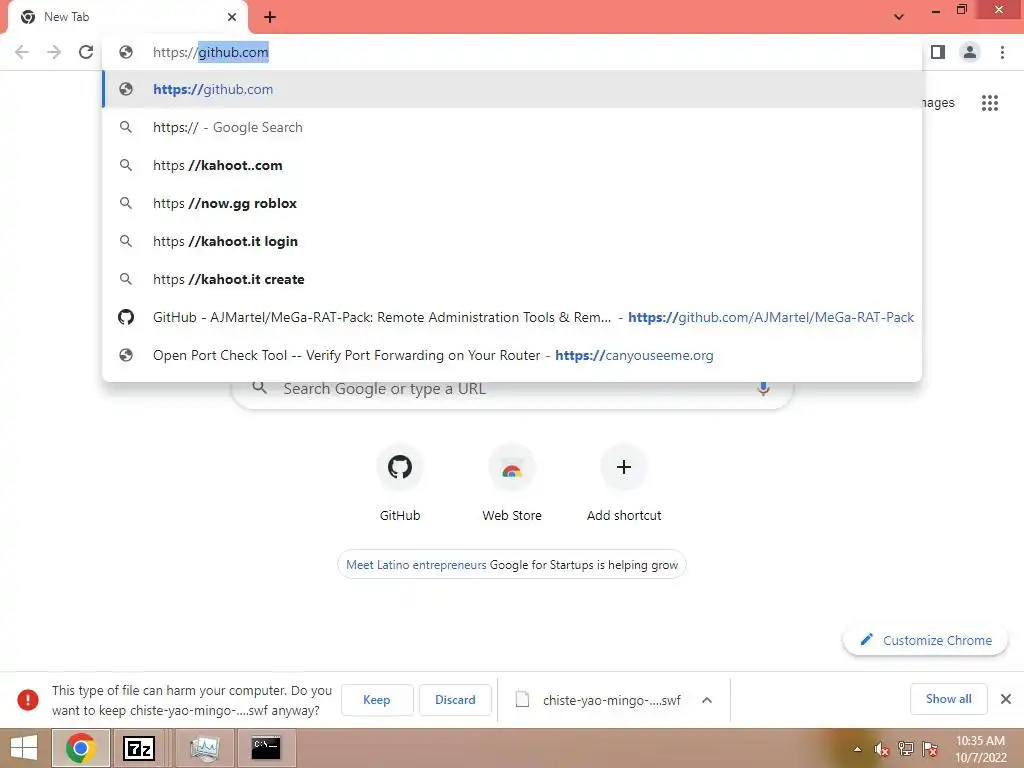Open the MeGa-RAT-Pack GitHub history suggestion

(x=512, y=317)
